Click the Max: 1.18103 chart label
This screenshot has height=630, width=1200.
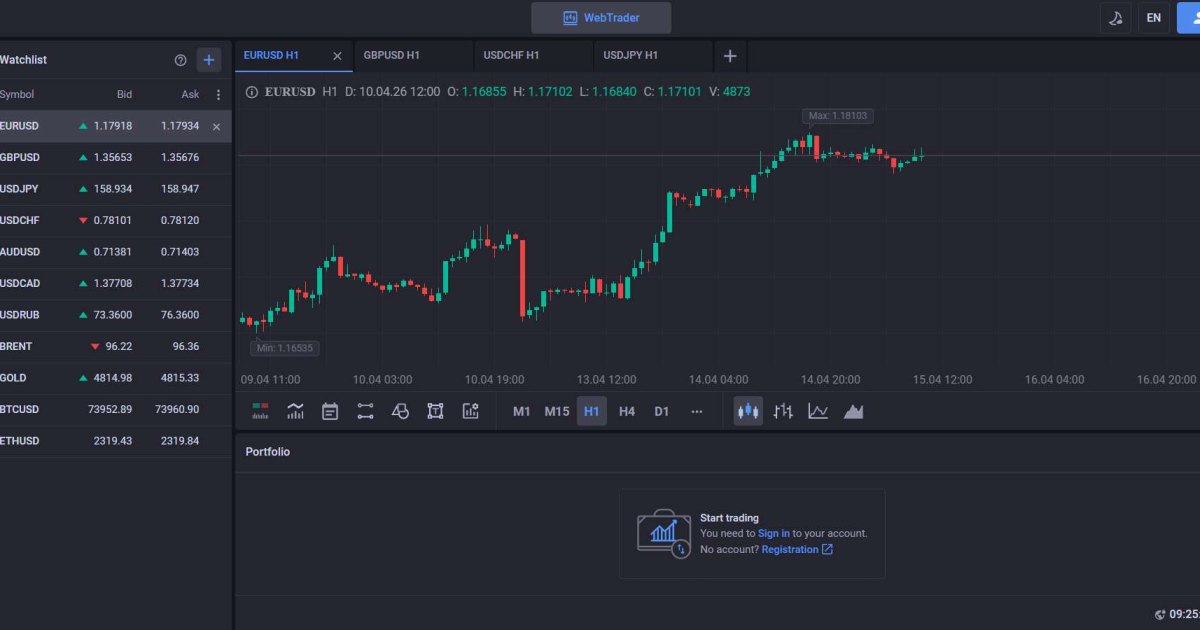tap(838, 116)
